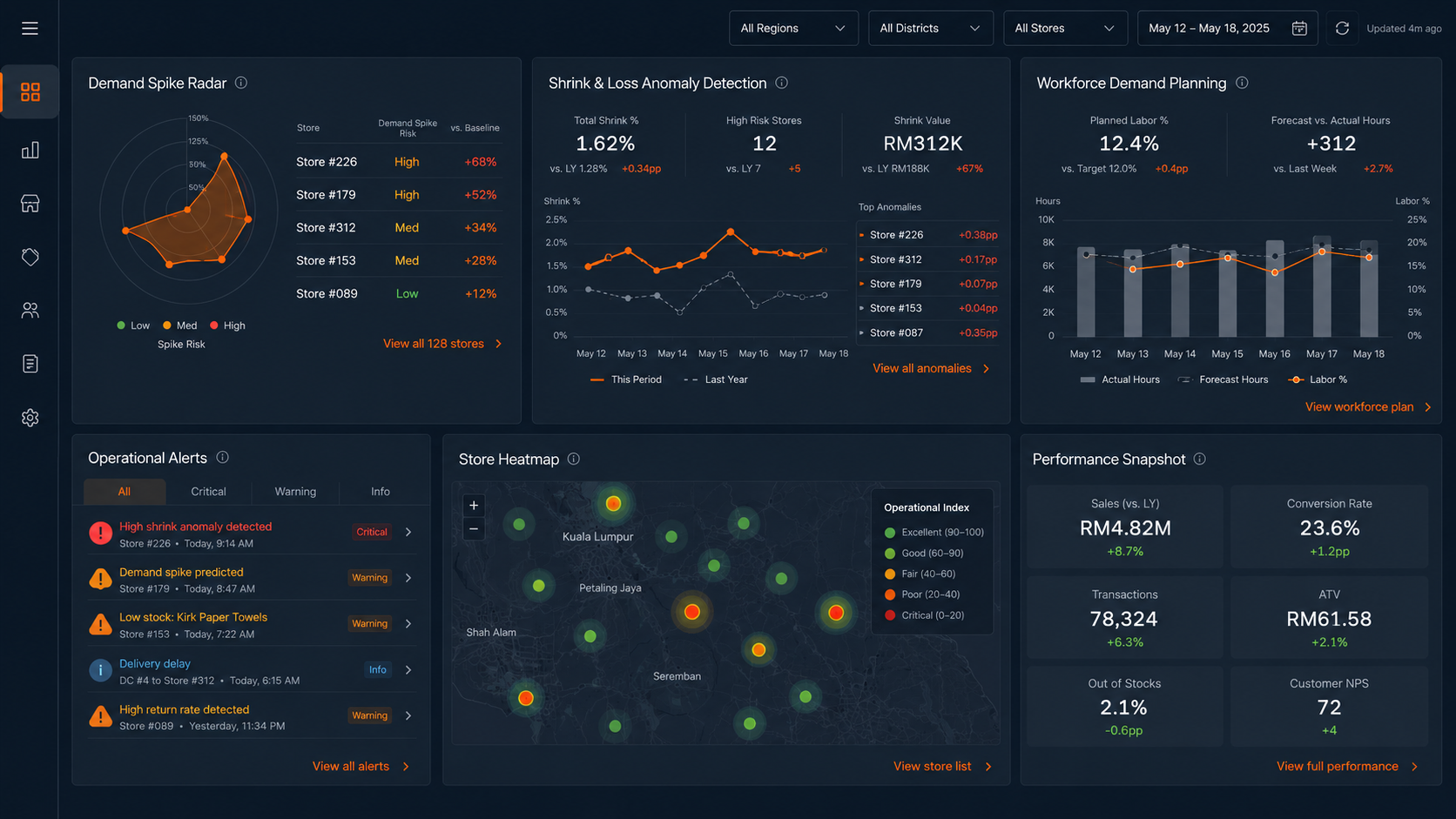1456x819 pixels.
Task: Open the stores sidebar icon
Action: [30, 204]
